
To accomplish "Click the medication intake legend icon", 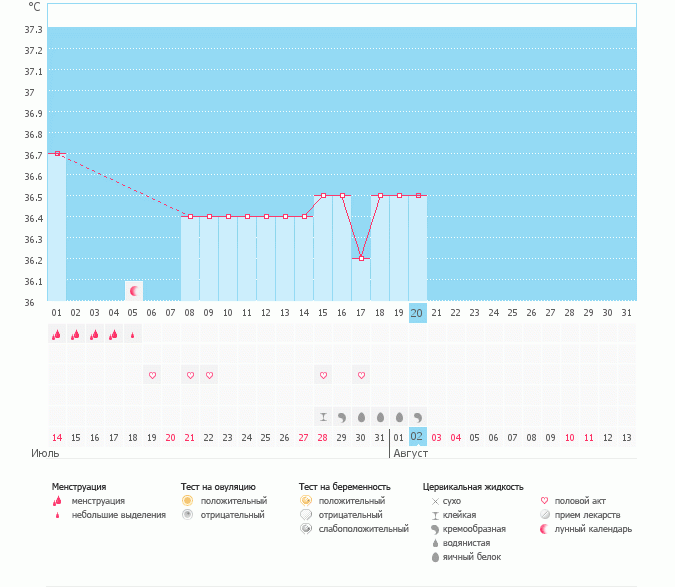I will (x=545, y=514).
